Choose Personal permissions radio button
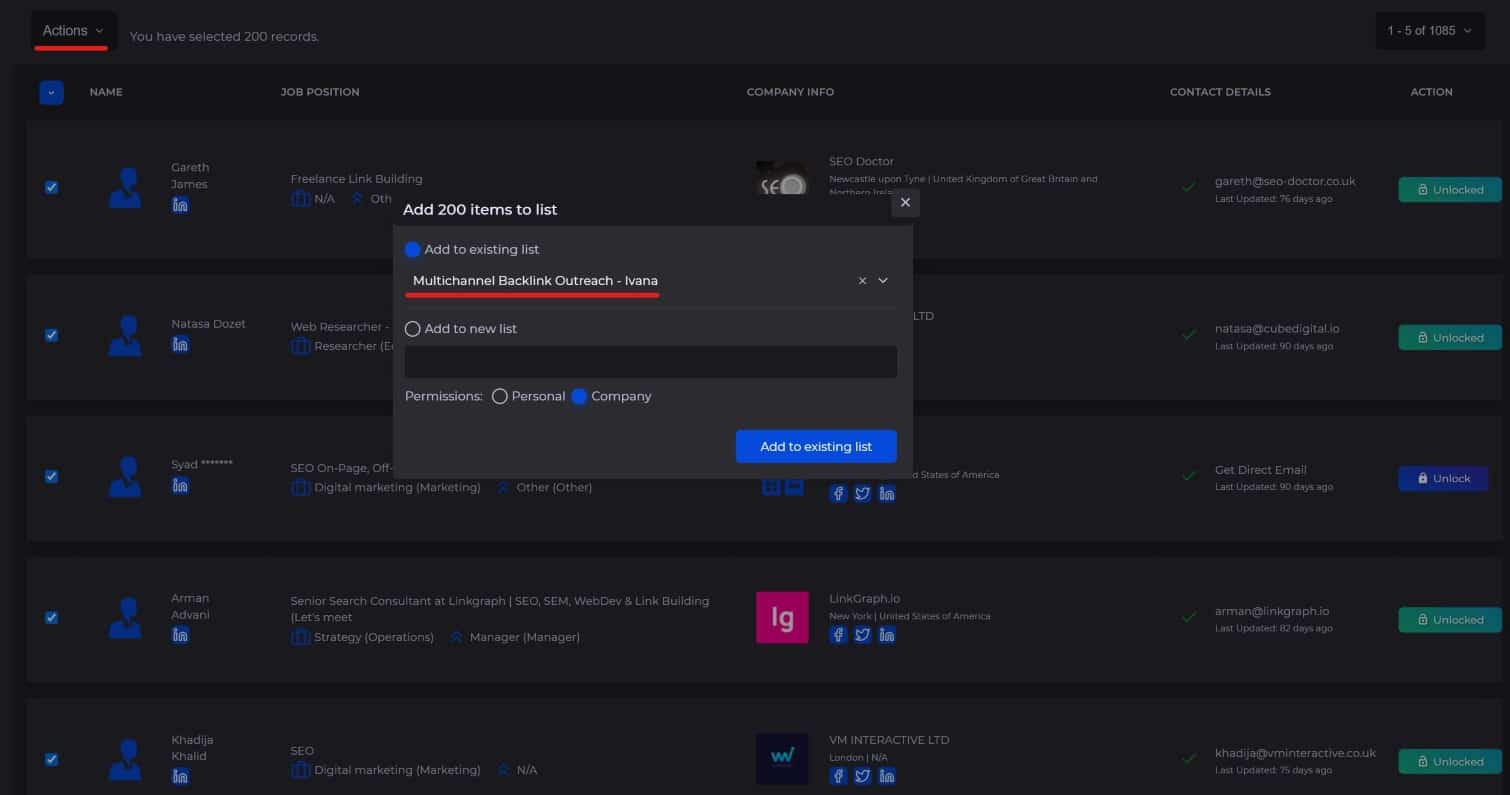 click(500, 397)
